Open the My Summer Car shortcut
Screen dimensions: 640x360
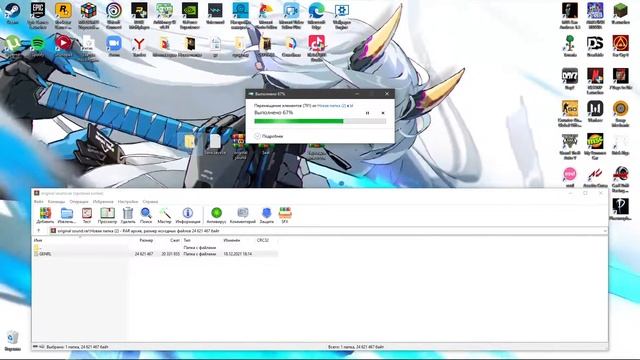595,146
